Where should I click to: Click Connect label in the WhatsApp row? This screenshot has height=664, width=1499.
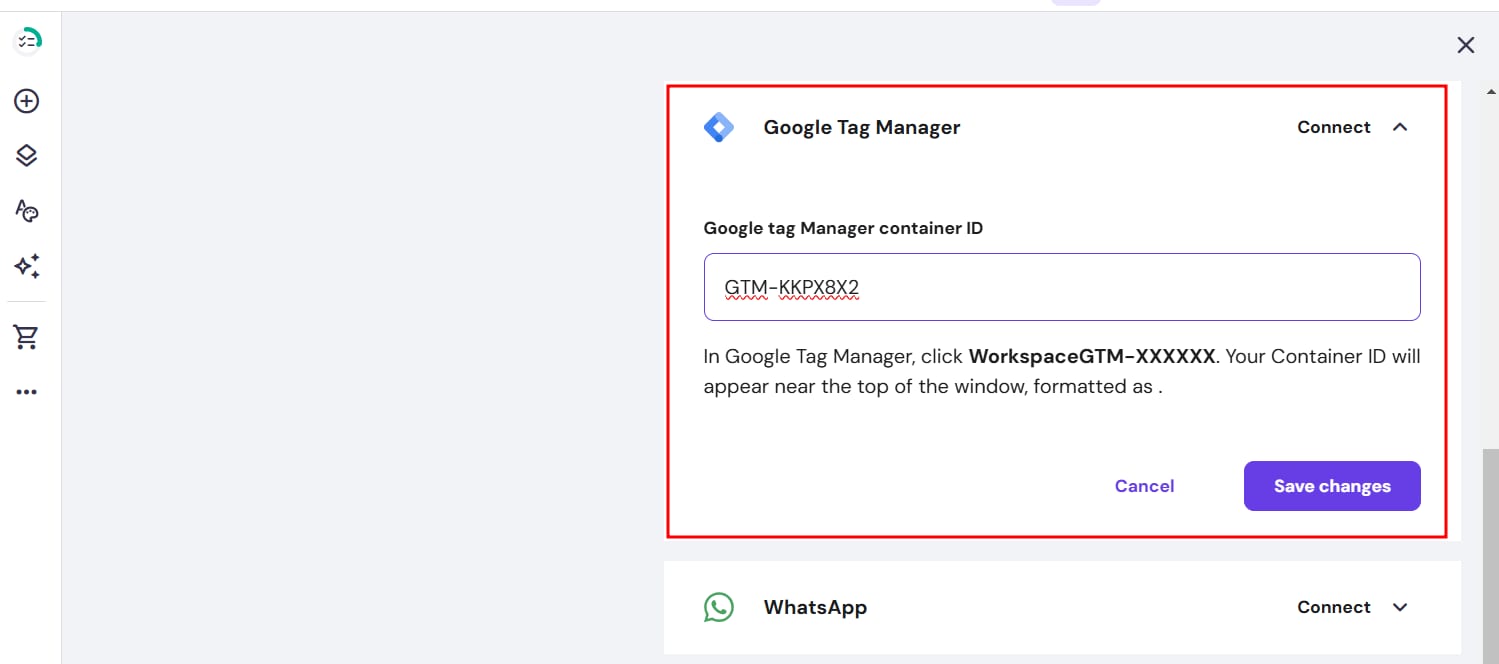tap(1333, 607)
